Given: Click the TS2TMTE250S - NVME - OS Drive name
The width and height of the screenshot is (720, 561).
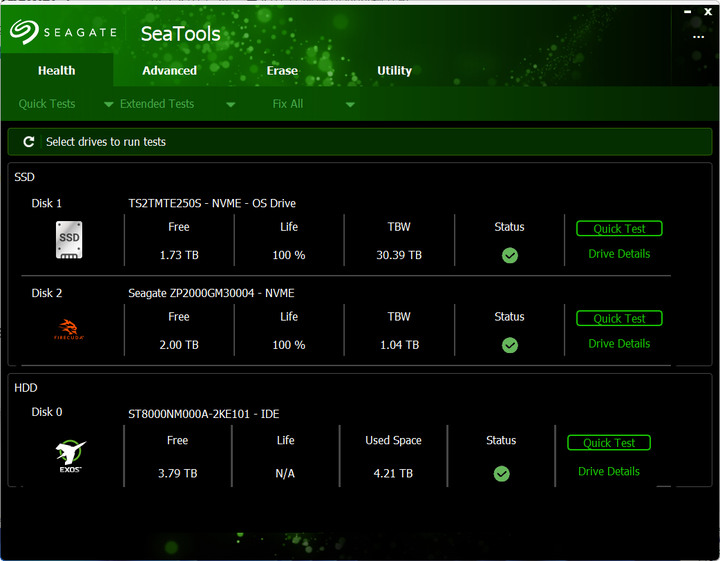Looking at the screenshot, I should (x=212, y=203).
